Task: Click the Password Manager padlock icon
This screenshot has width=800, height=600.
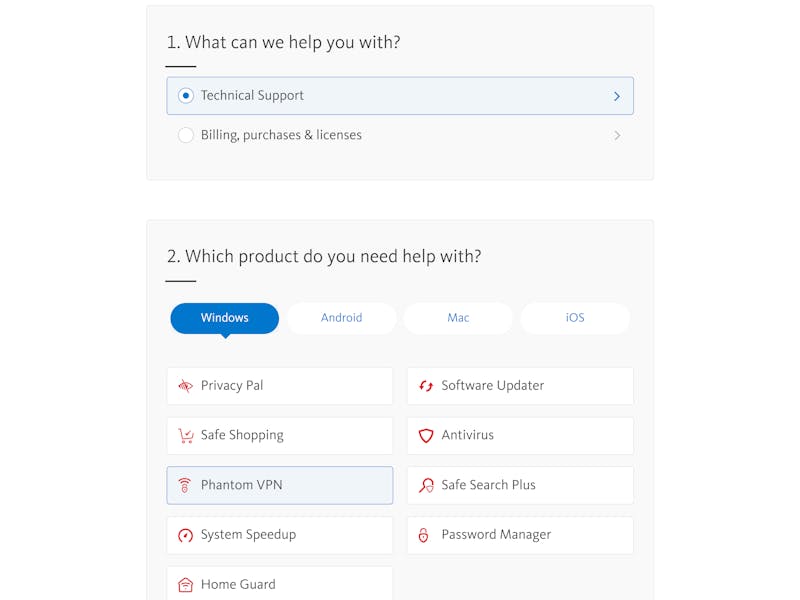Action: click(x=423, y=535)
